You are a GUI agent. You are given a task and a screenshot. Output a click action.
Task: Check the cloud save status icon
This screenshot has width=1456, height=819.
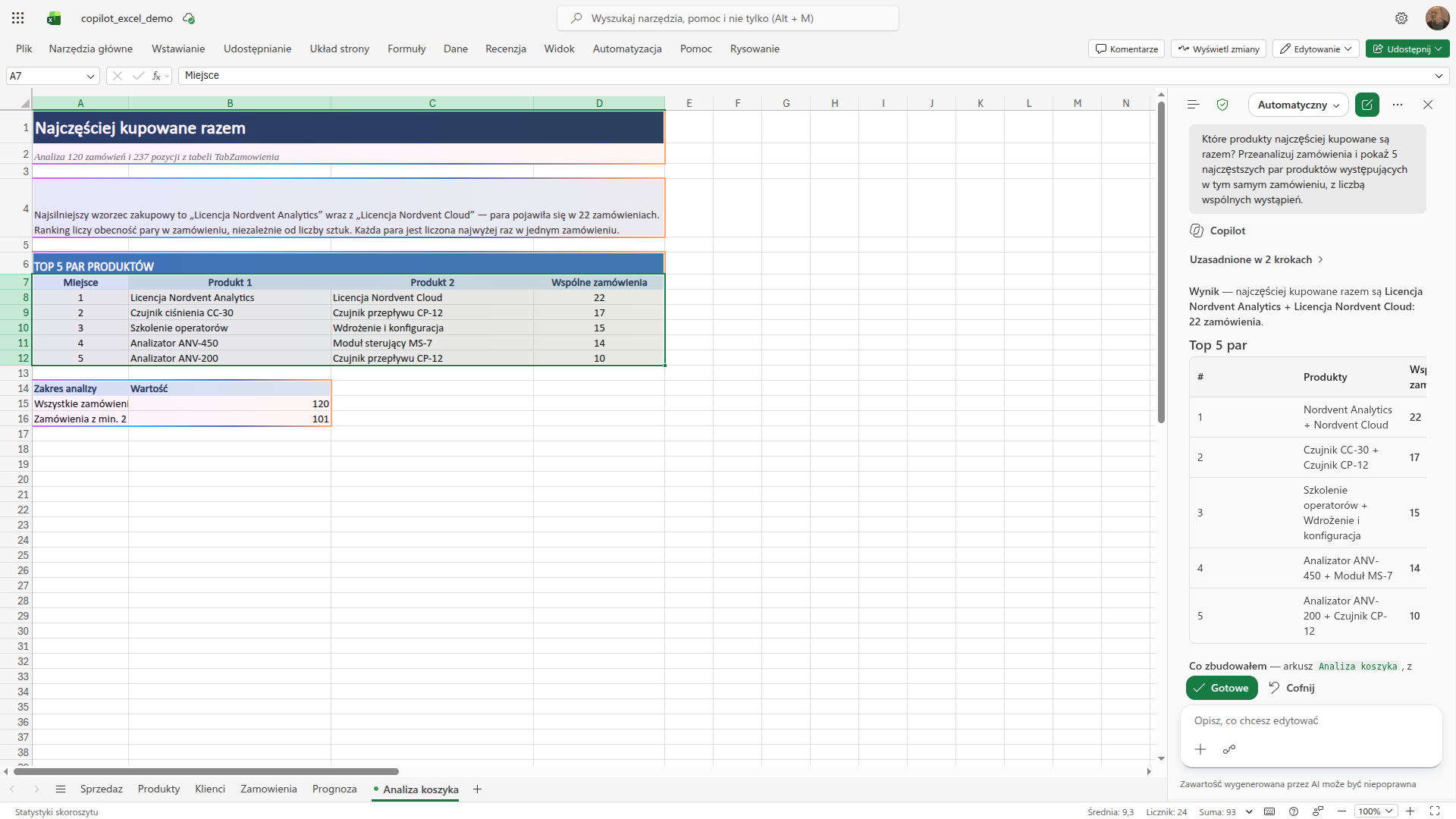pyautogui.click(x=189, y=18)
